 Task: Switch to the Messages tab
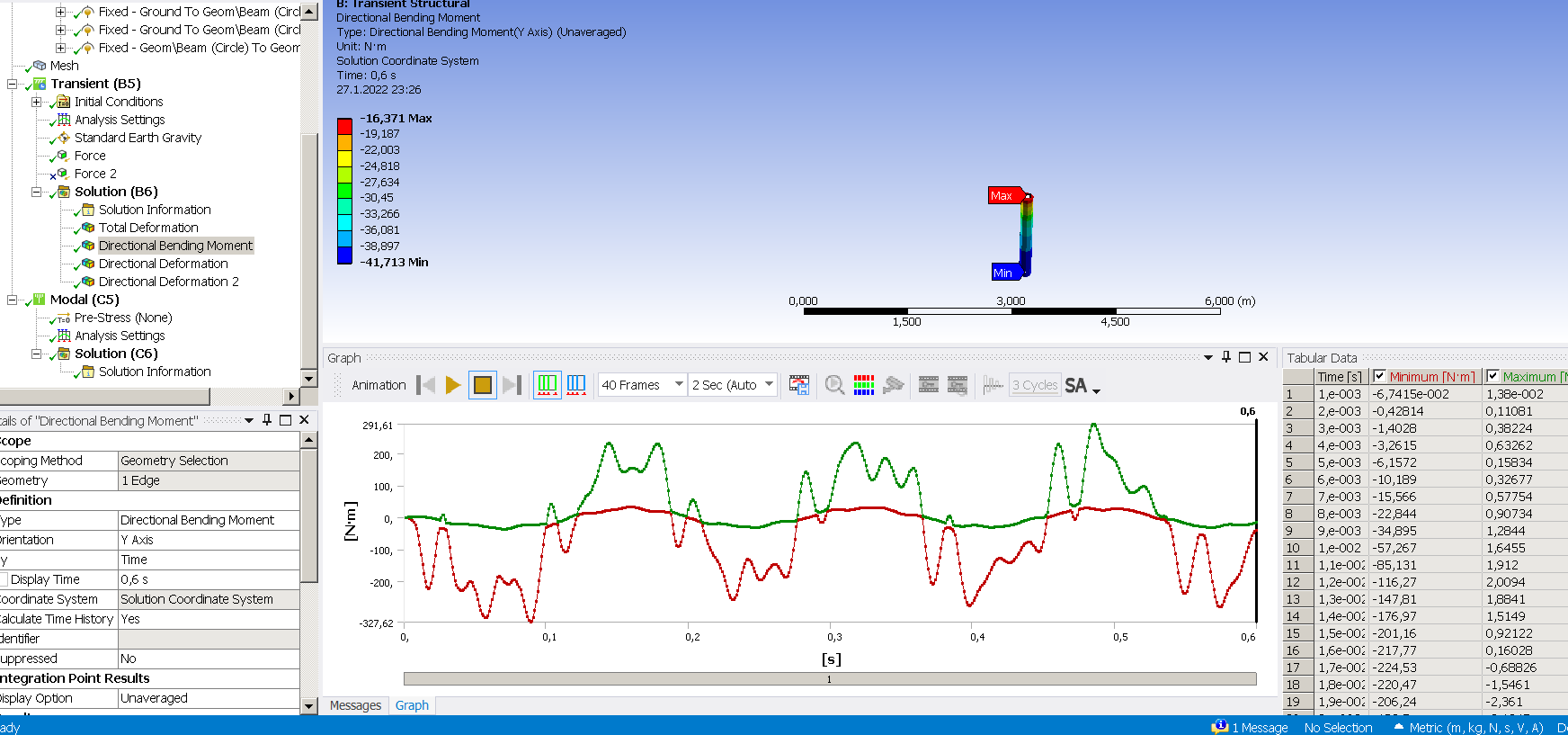tap(355, 705)
